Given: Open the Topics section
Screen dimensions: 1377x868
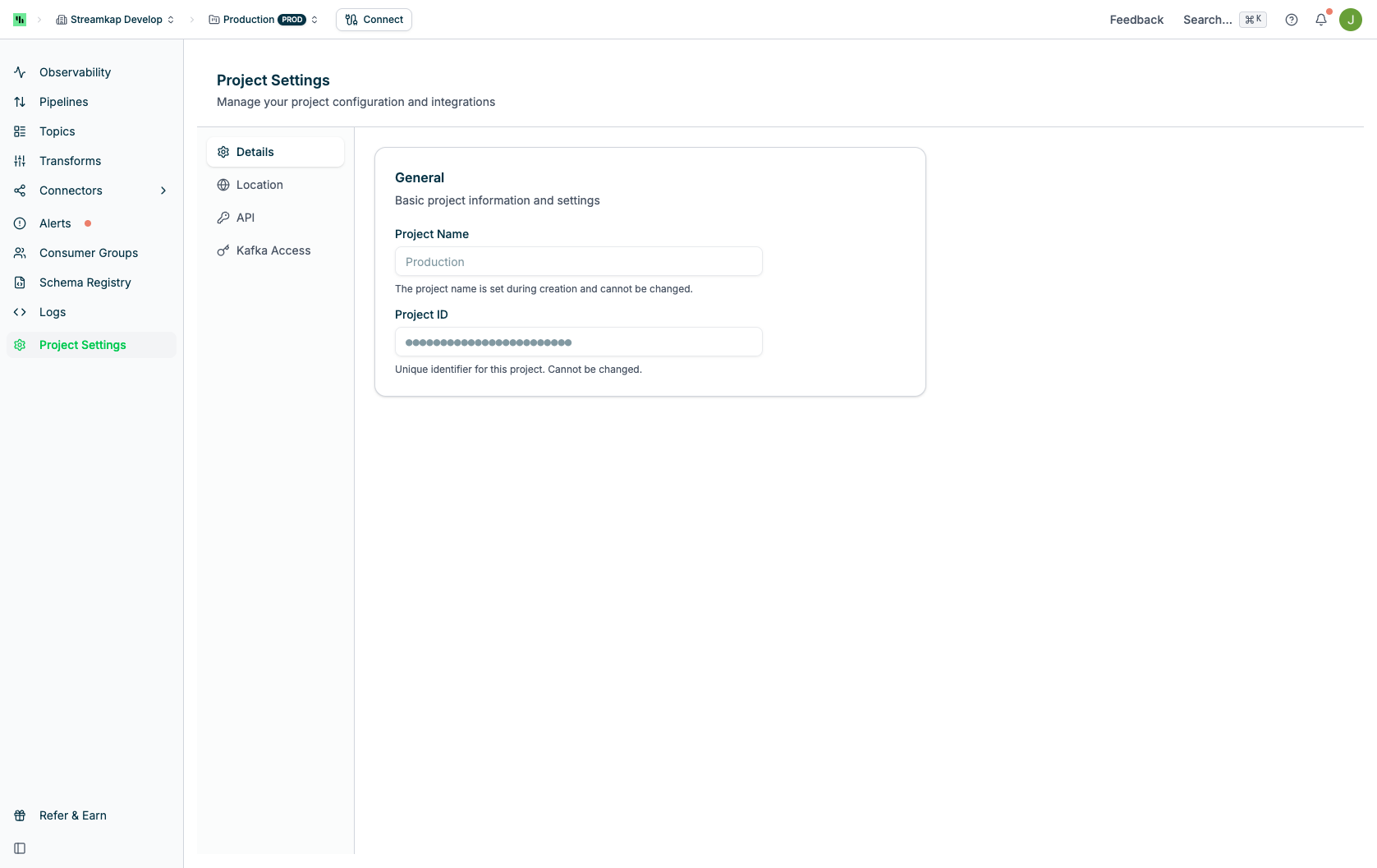Looking at the screenshot, I should click(57, 131).
